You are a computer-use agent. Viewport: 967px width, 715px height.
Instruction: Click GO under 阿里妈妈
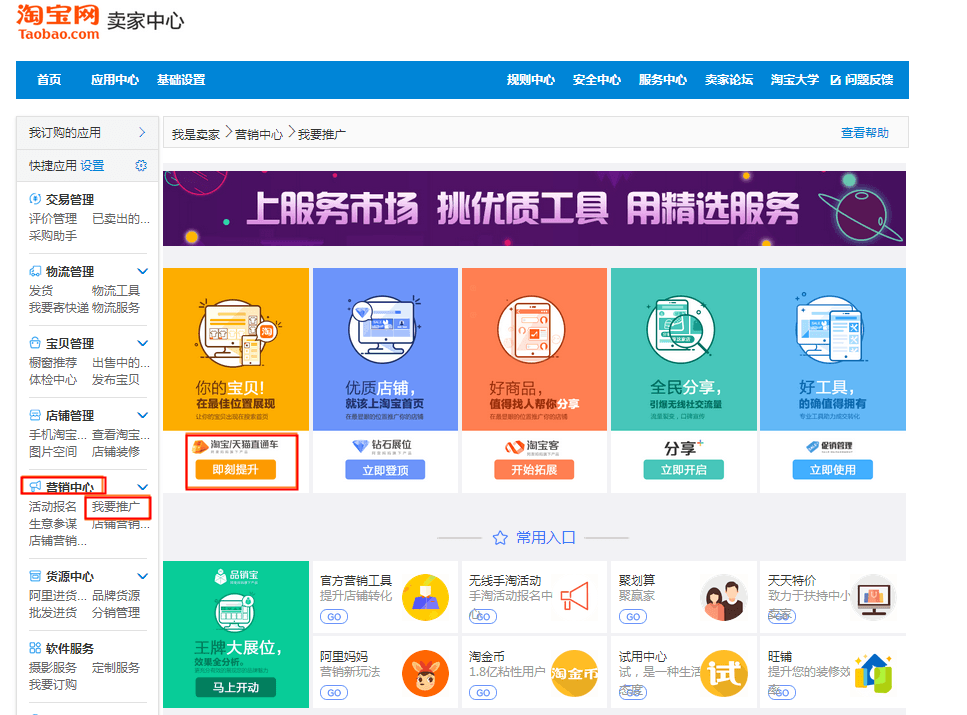(334, 693)
